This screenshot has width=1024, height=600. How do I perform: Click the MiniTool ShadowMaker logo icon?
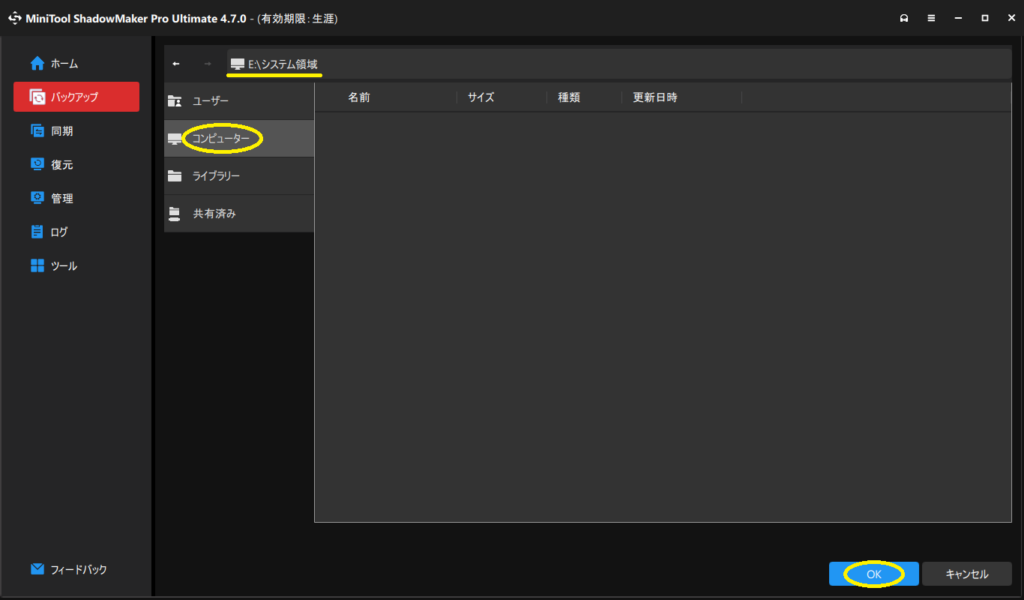point(14,18)
